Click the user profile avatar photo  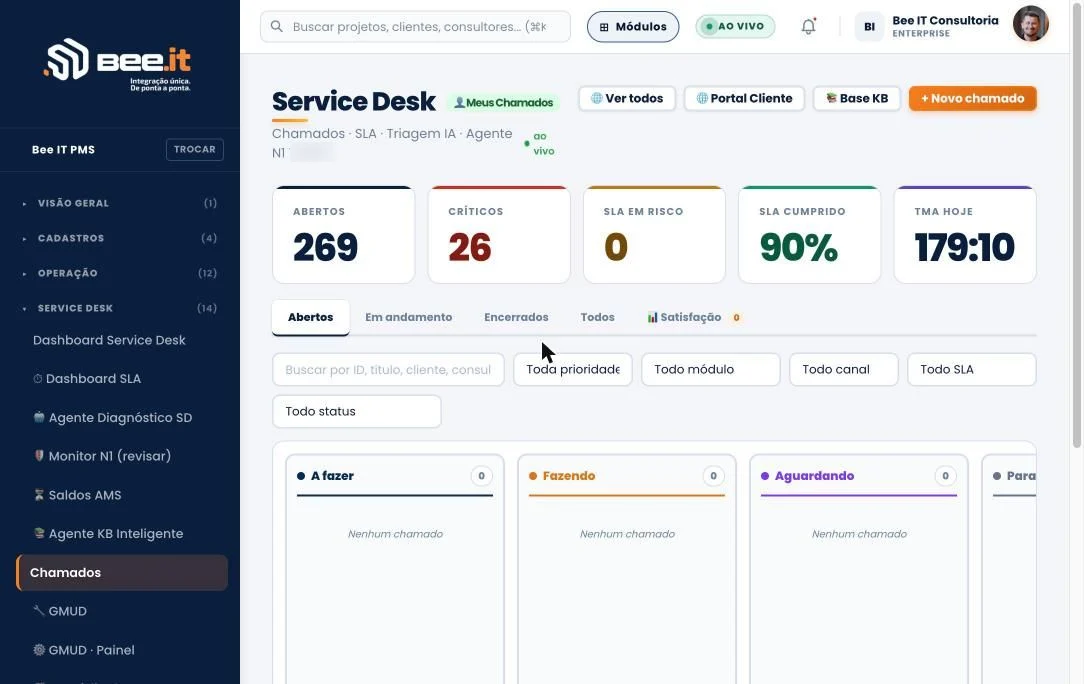[x=1030, y=24]
